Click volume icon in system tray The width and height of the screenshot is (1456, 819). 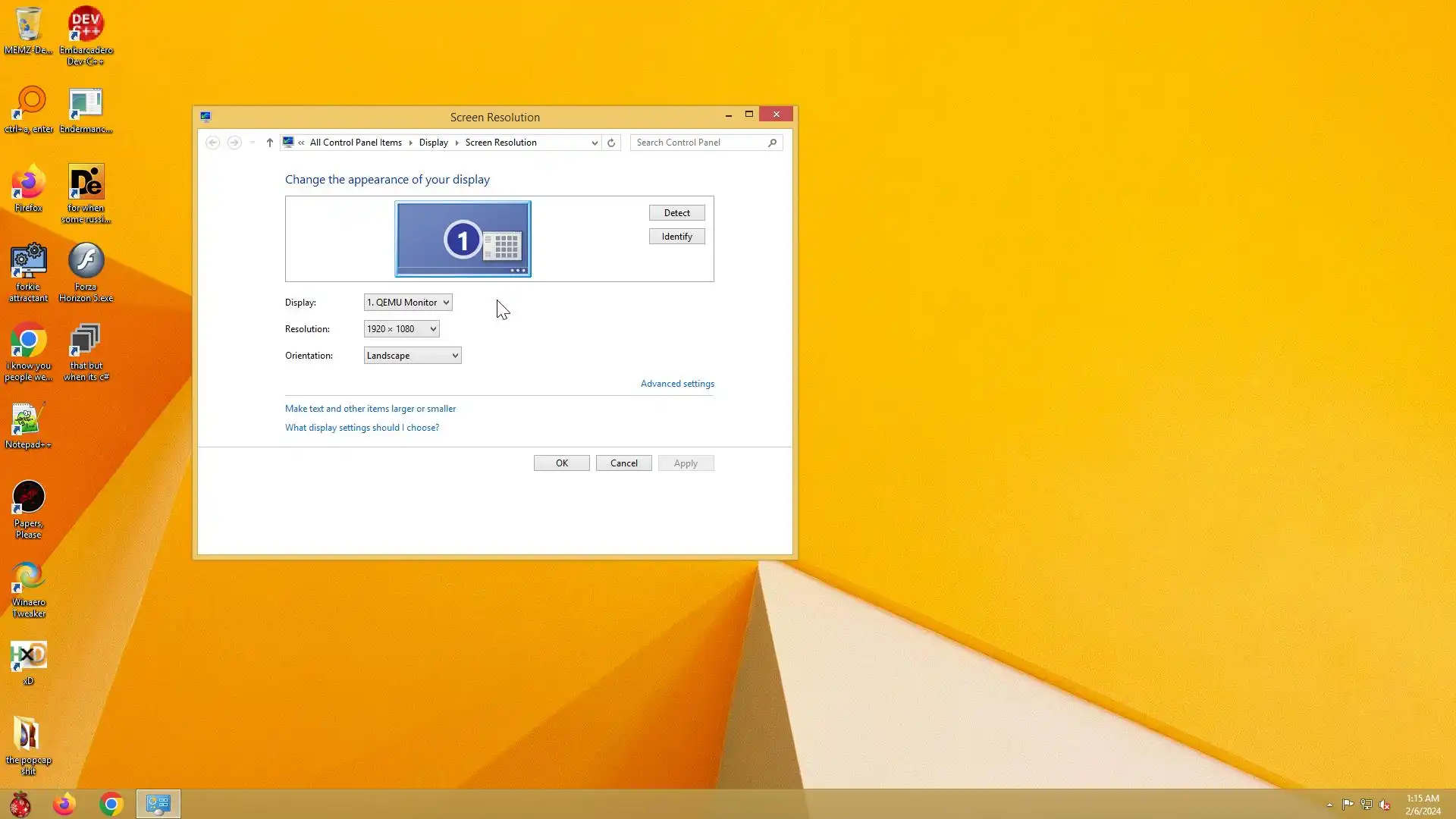click(1385, 805)
